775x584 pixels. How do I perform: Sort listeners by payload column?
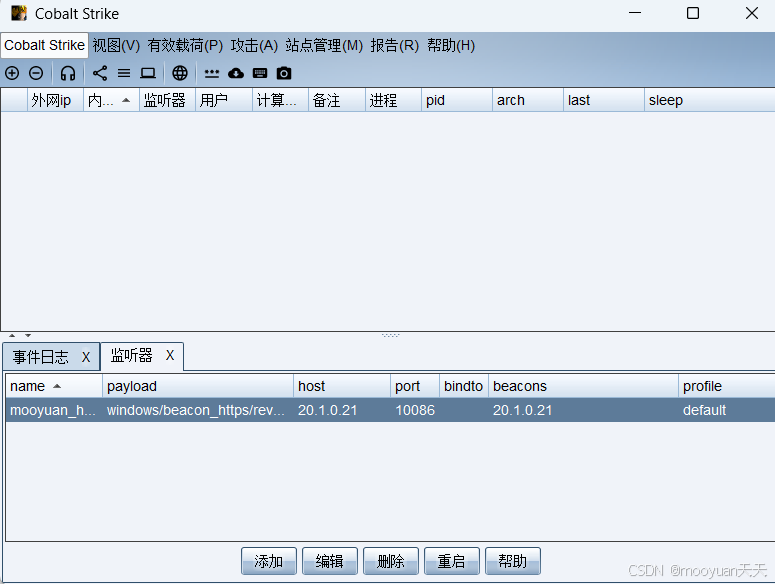coord(198,386)
